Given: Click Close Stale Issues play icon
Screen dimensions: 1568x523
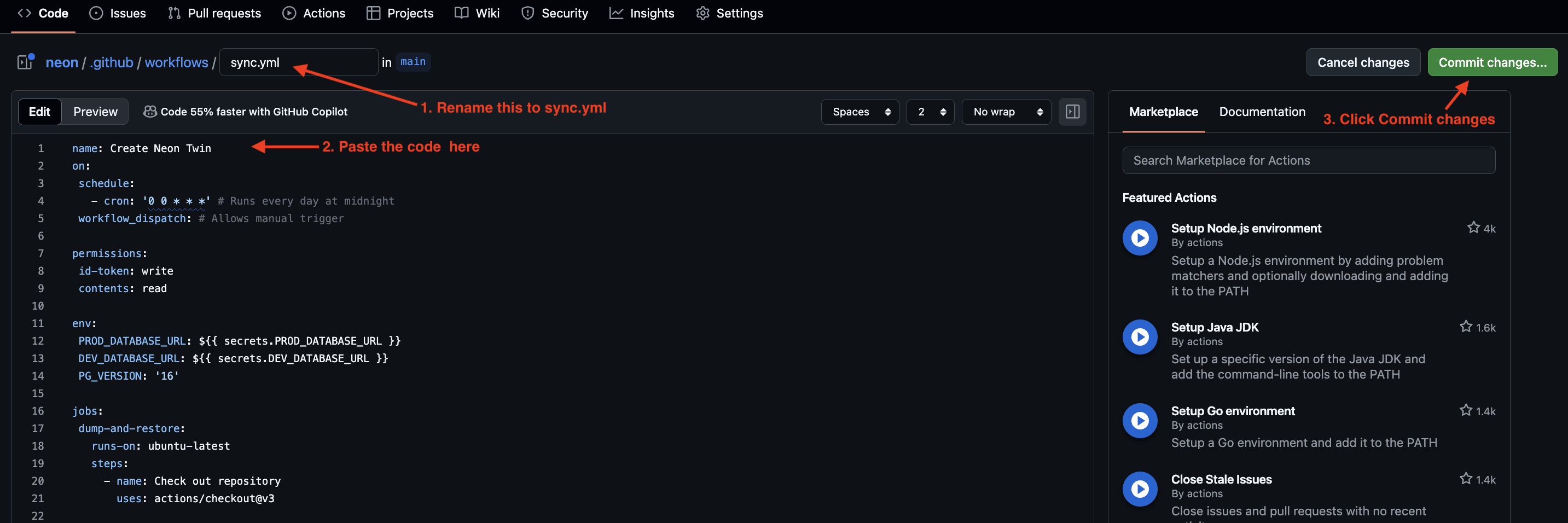Looking at the screenshot, I should point(1140,489).
